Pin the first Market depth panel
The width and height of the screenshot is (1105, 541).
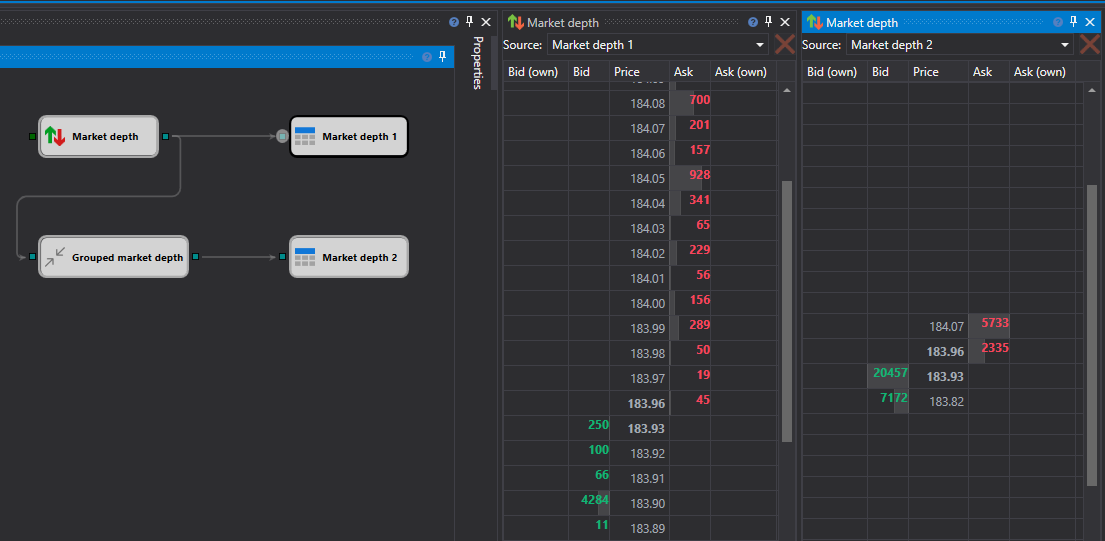(769, 22)
